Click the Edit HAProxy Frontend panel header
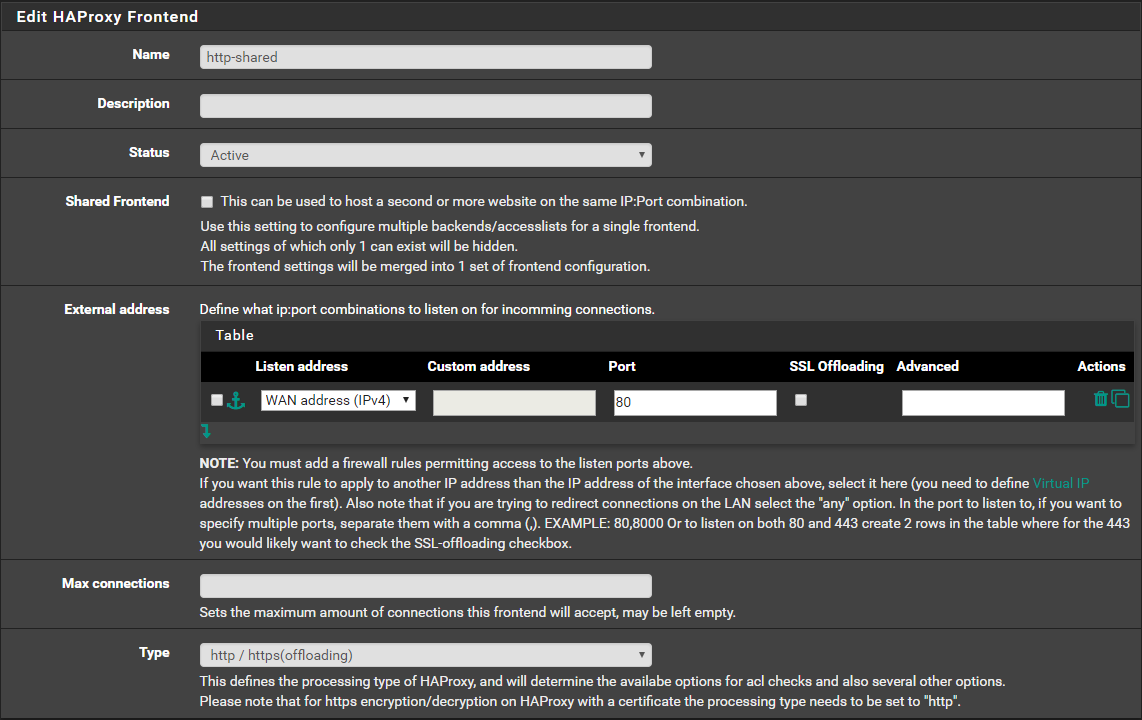The image size is (1142, 720). pyautogui.click(x=107, y=17)
